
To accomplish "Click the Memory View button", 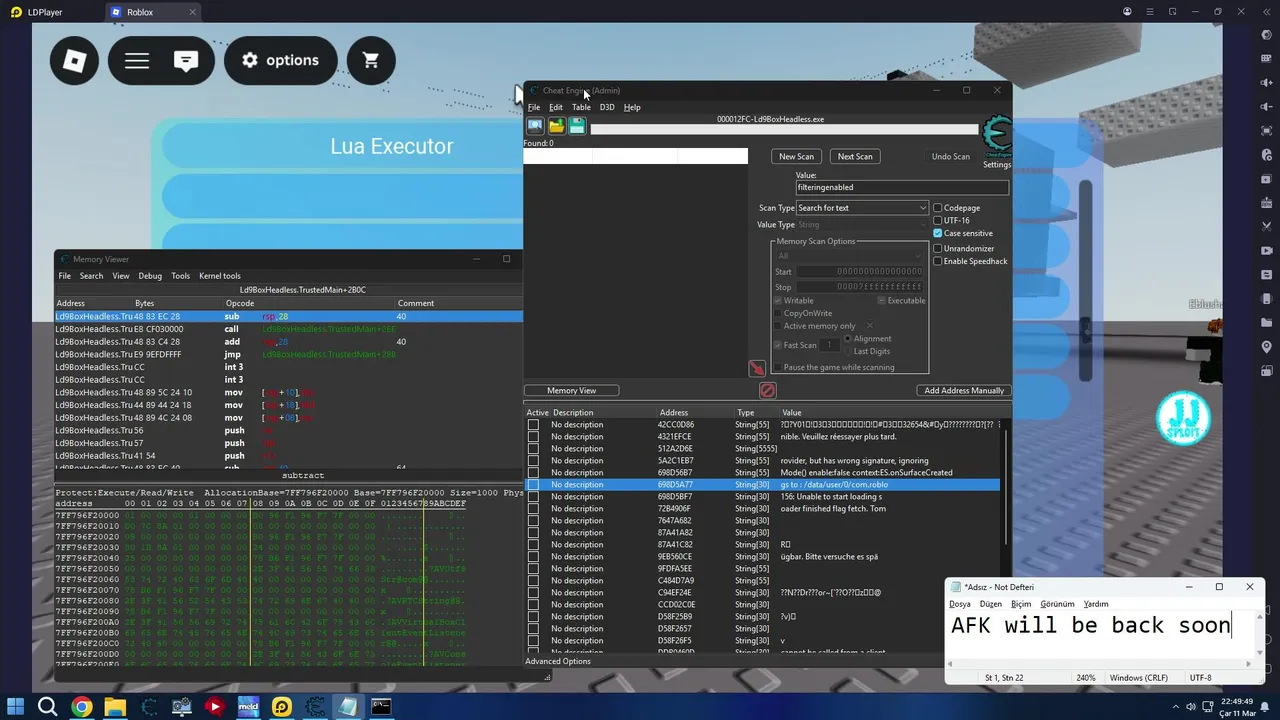I will tap(572, 390).
